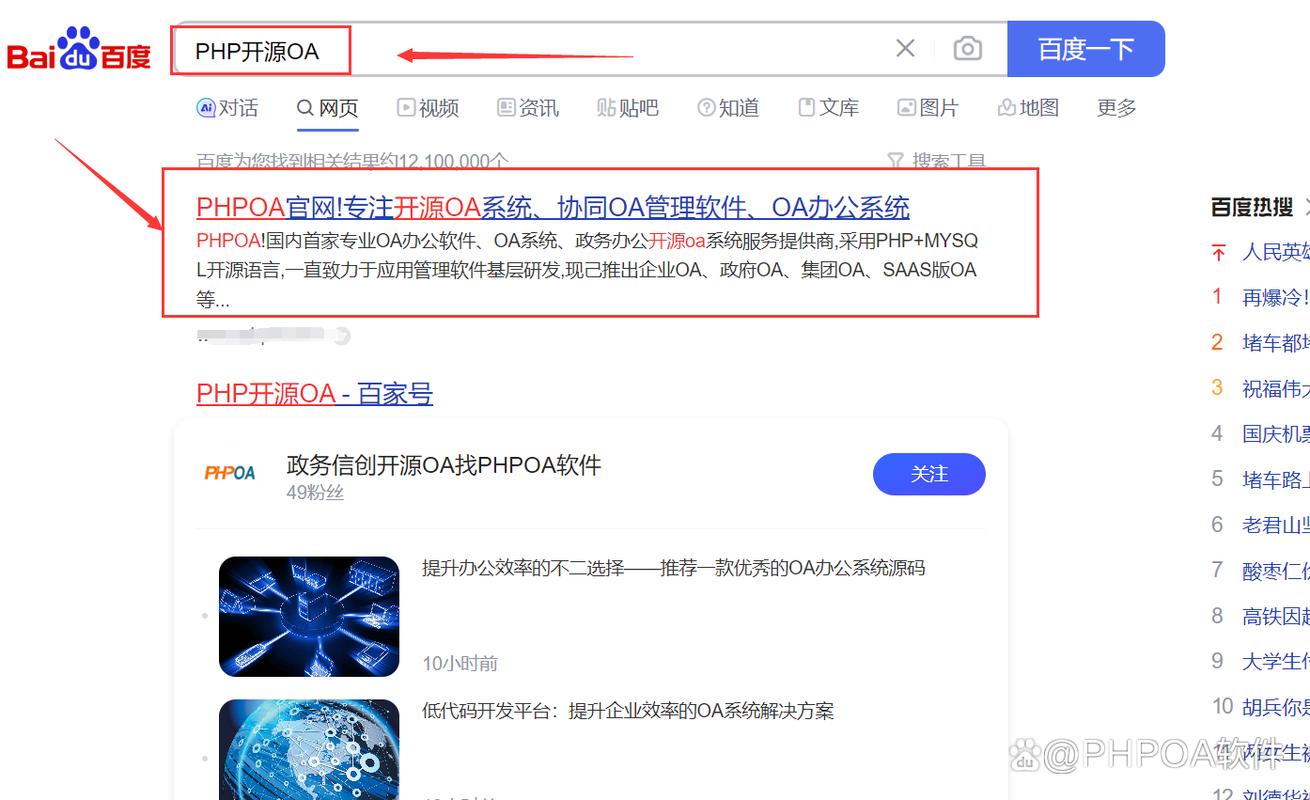Click the 关注 follow button
The height and width of the screenshot is (800, 1310).
coord(929,474)
